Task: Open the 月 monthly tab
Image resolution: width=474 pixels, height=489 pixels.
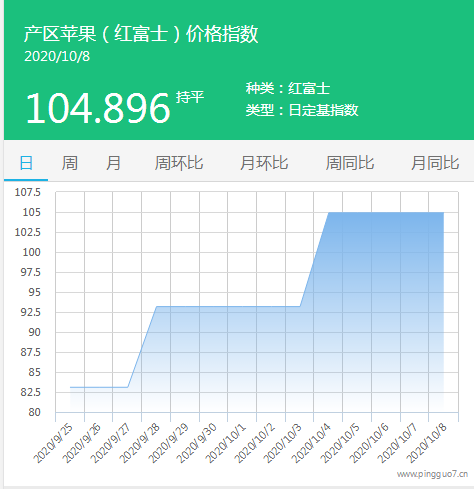Action: pos(113,163)
